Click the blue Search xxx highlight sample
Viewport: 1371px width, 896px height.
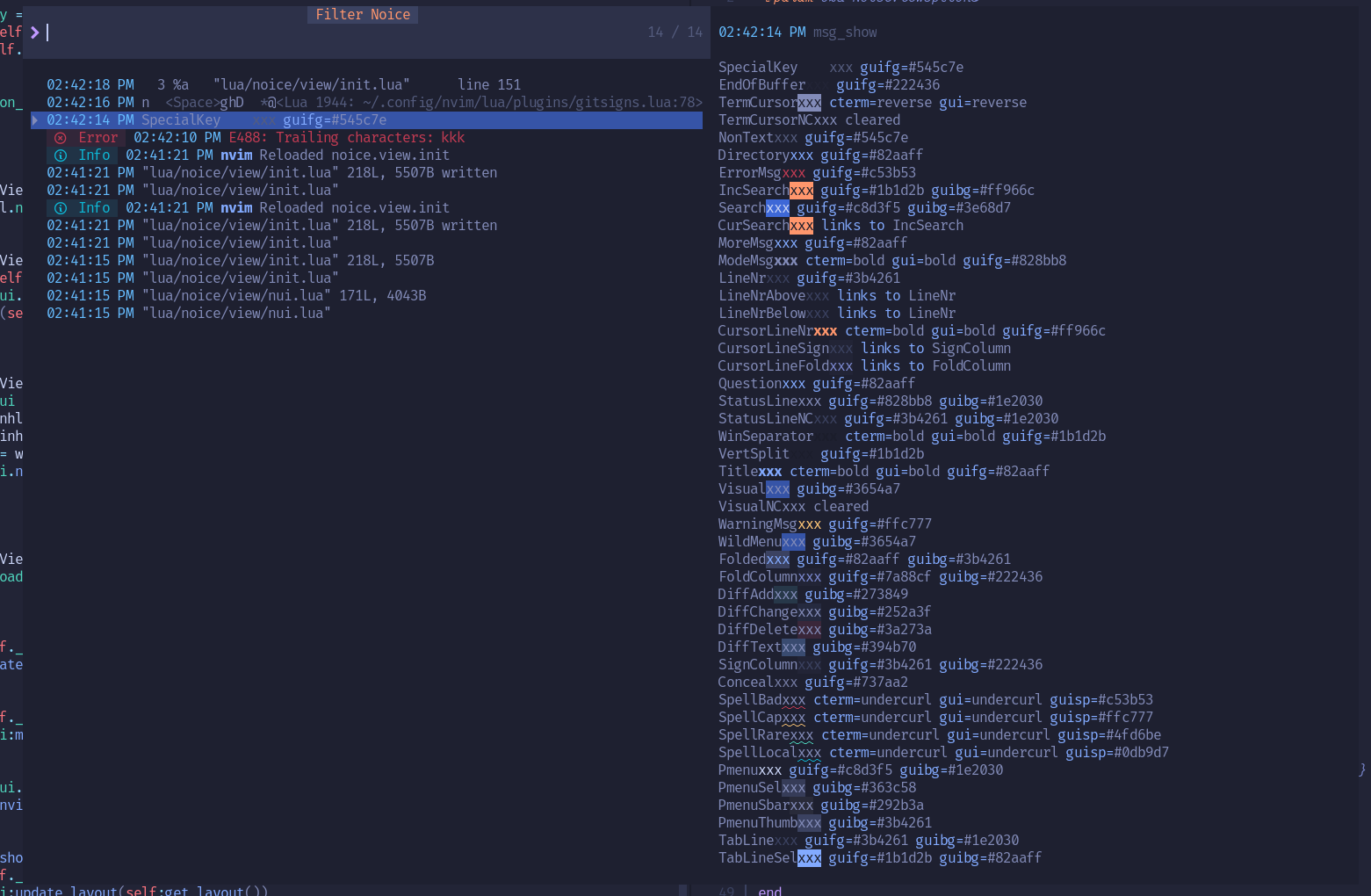coord(777,208)
